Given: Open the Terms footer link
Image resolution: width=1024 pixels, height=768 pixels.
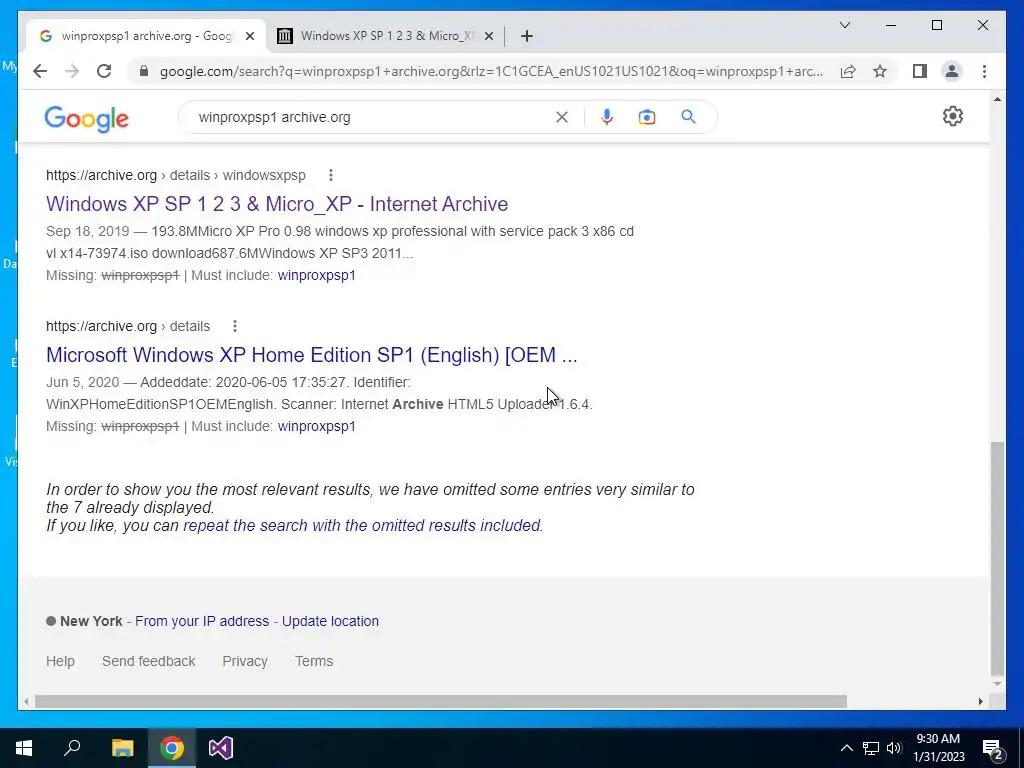Looking at the screenshot, I should coord(313,661).
